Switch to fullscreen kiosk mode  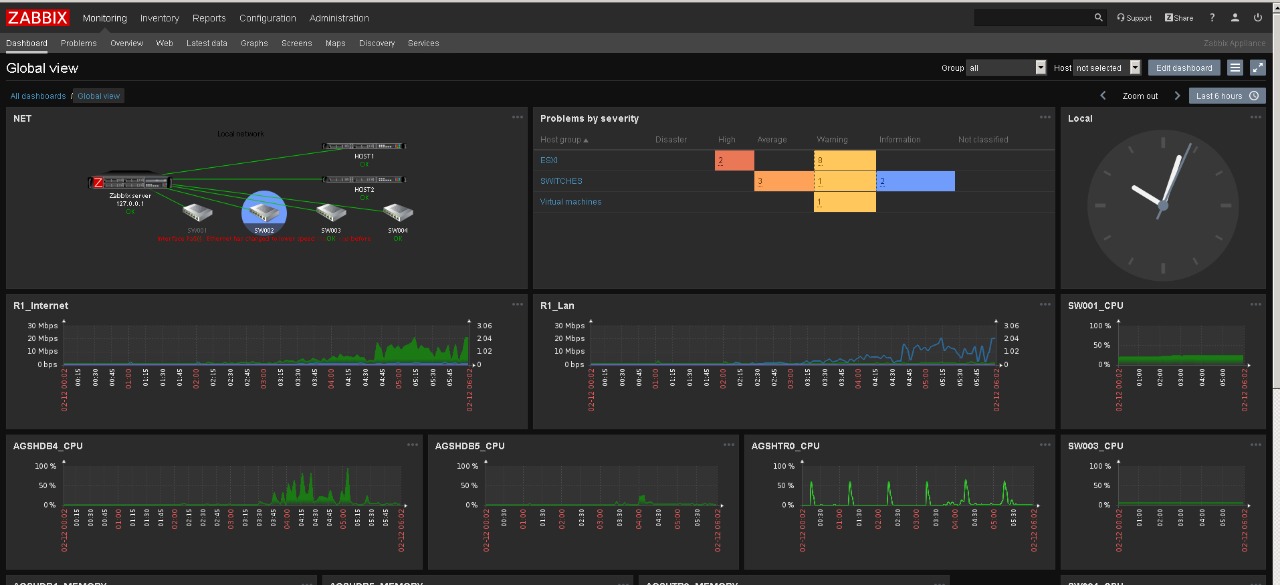[1258, 68]
